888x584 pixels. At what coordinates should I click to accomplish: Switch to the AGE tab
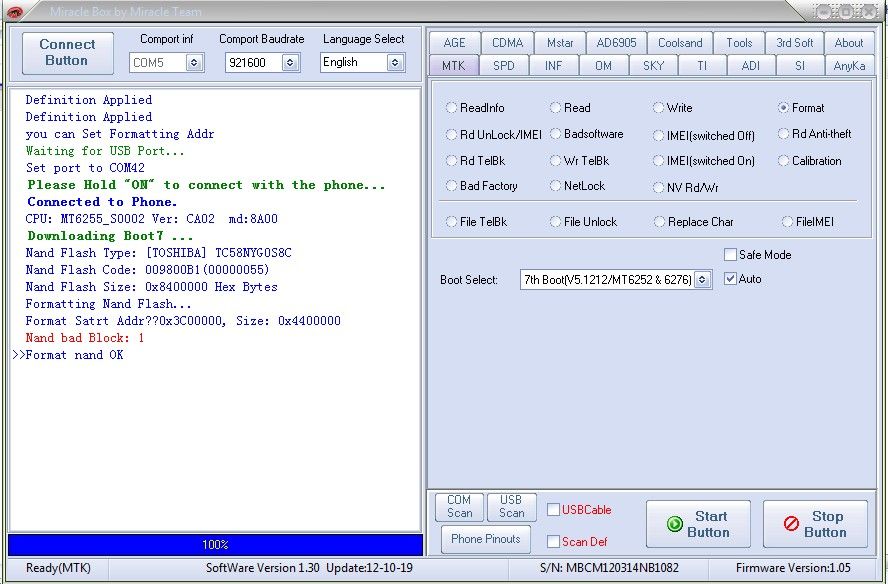point(455,42)
